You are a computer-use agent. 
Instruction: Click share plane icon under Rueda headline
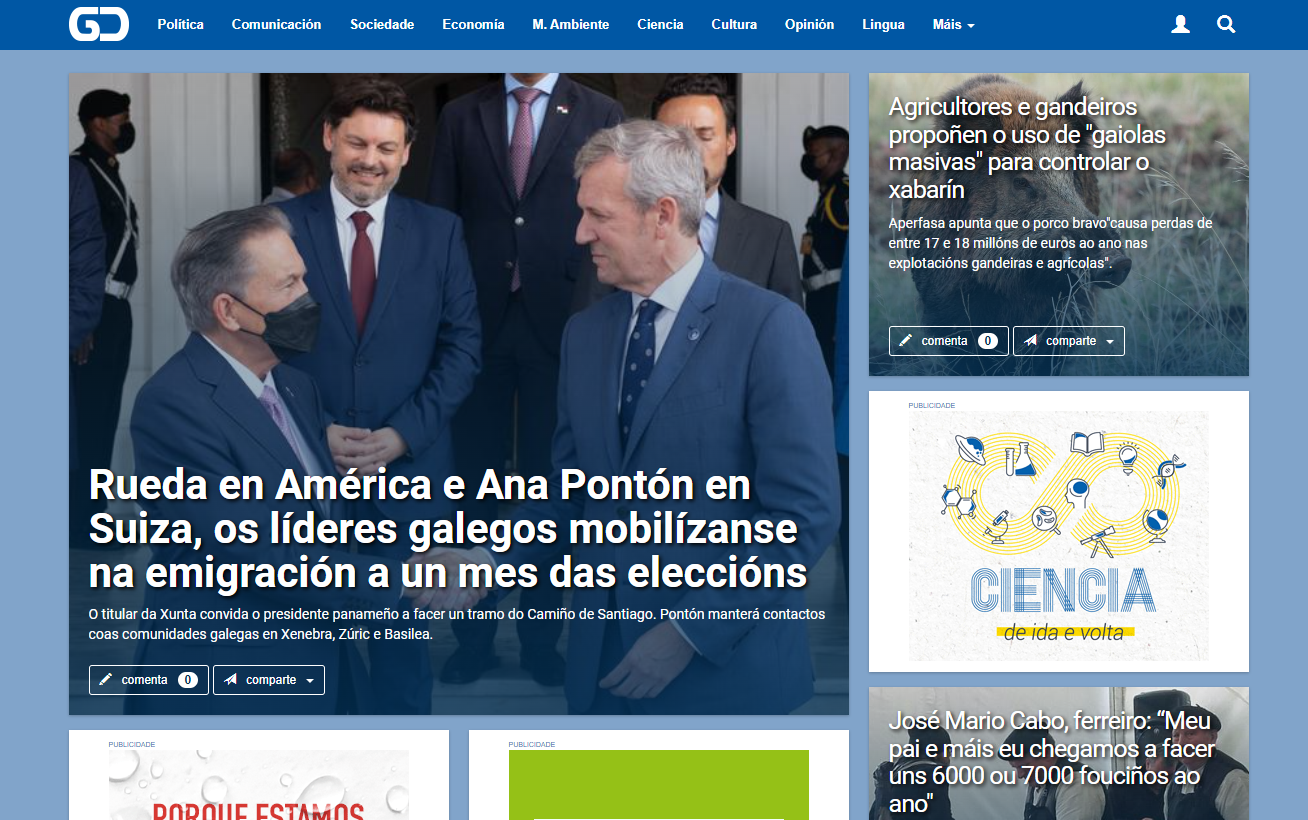[x=230, y=680]
